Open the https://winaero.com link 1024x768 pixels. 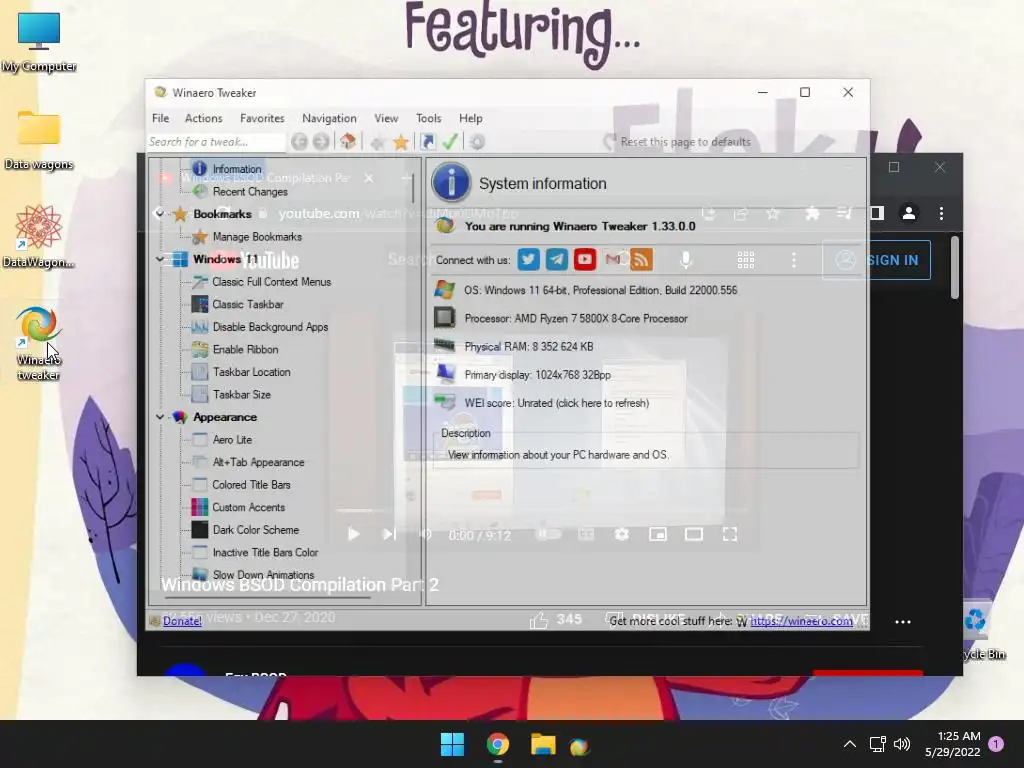801,621
